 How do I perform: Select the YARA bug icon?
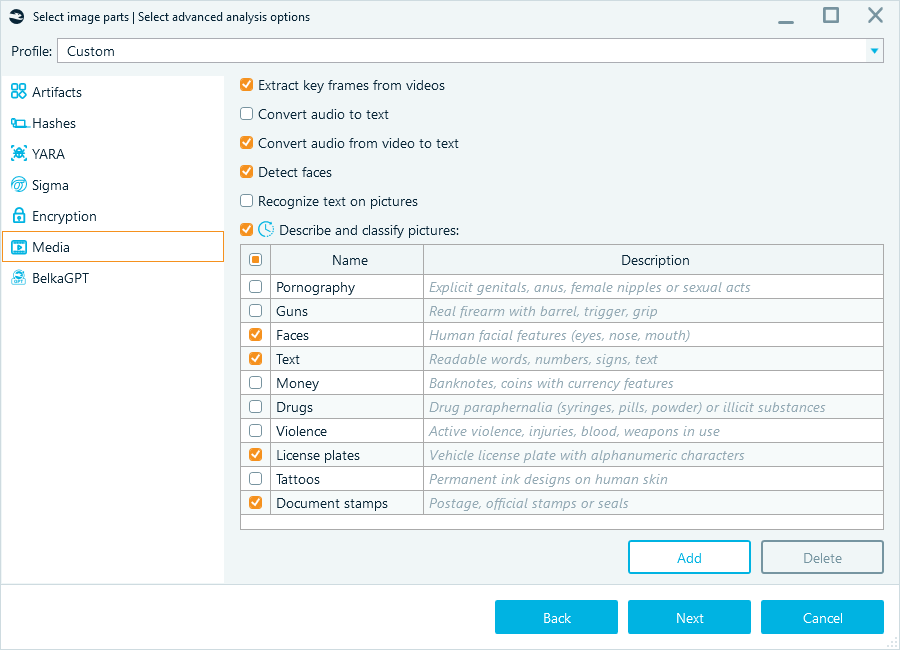tap(18, 154)
